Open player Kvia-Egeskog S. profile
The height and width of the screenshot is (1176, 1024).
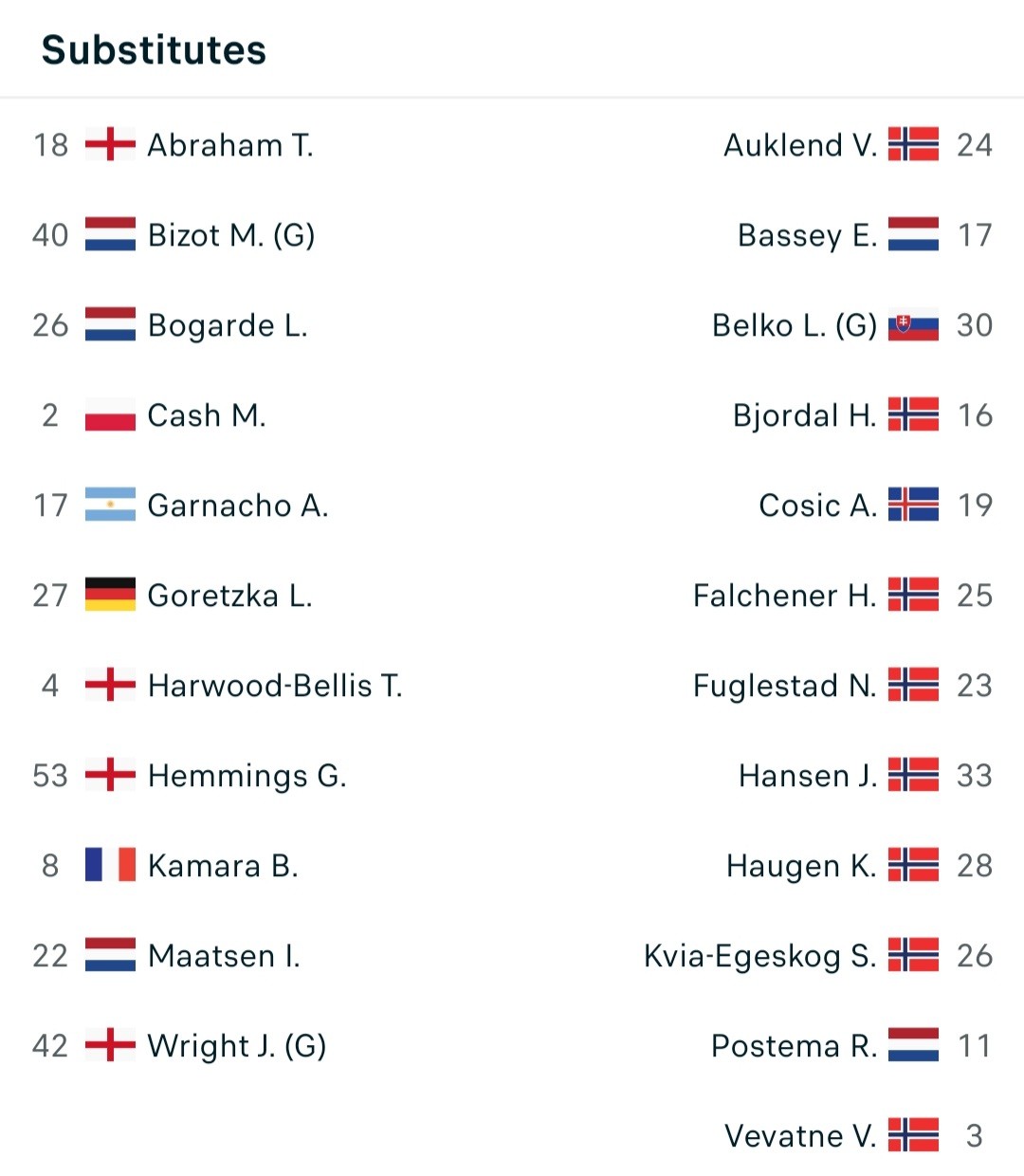759,956
